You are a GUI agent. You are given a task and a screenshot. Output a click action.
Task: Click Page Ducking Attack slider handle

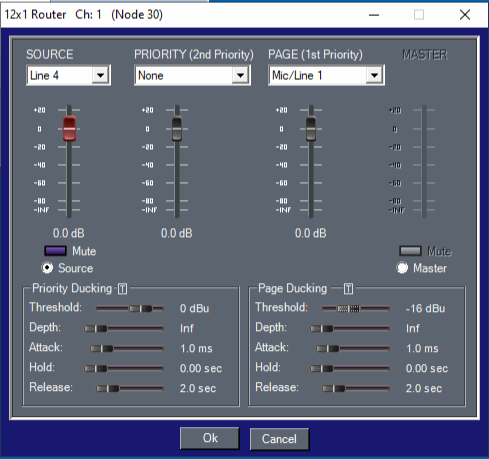click(x=328, y=349)
